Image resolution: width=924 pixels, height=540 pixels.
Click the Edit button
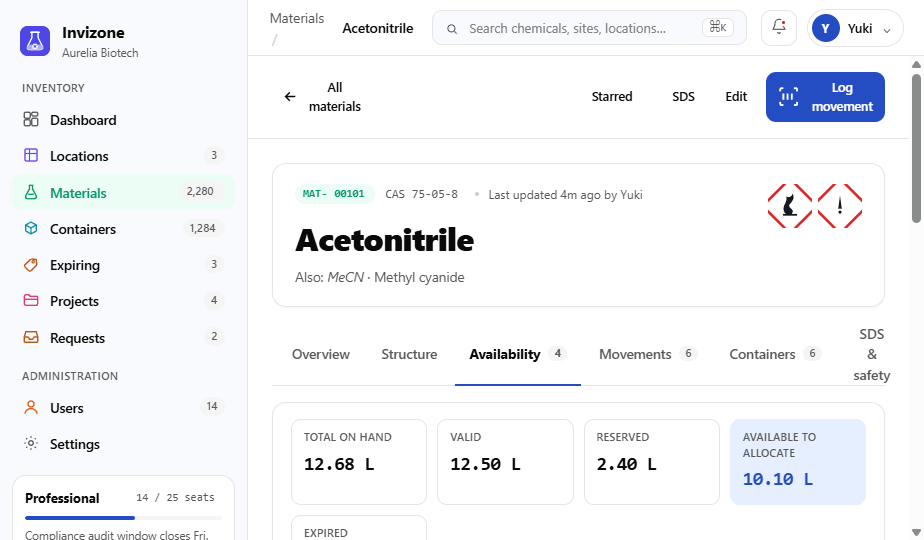point(736,97)
